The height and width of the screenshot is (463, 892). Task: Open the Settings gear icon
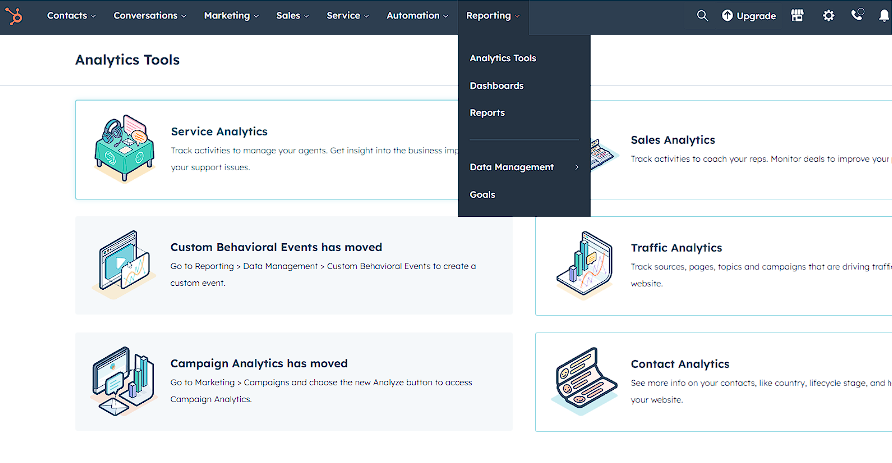(x=828, y=16)
